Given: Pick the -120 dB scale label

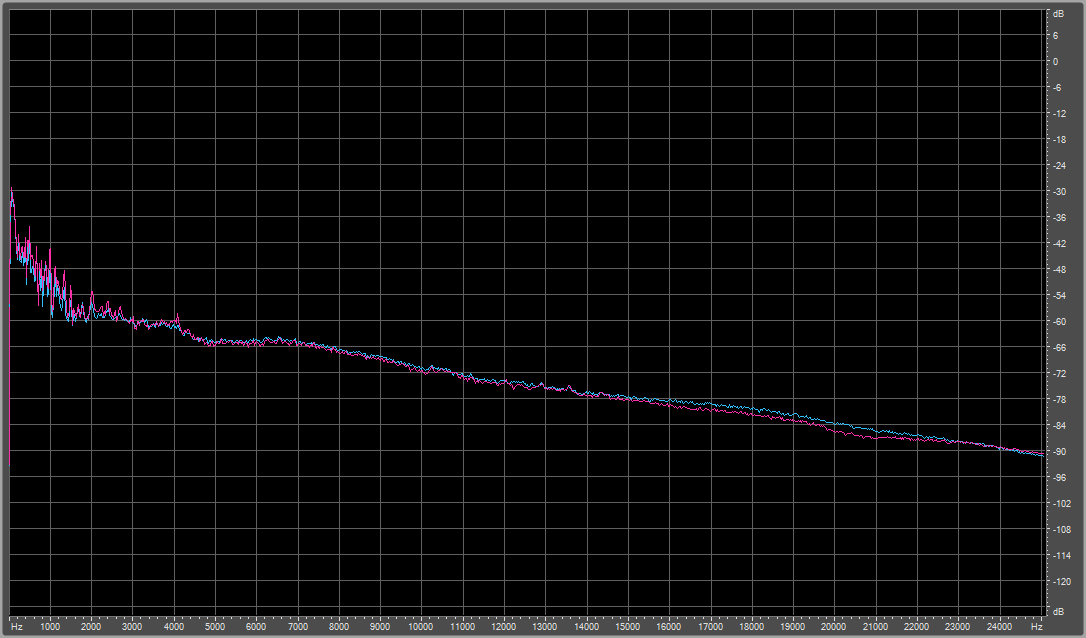Looking at the screenshot, I should [1061, 581].
